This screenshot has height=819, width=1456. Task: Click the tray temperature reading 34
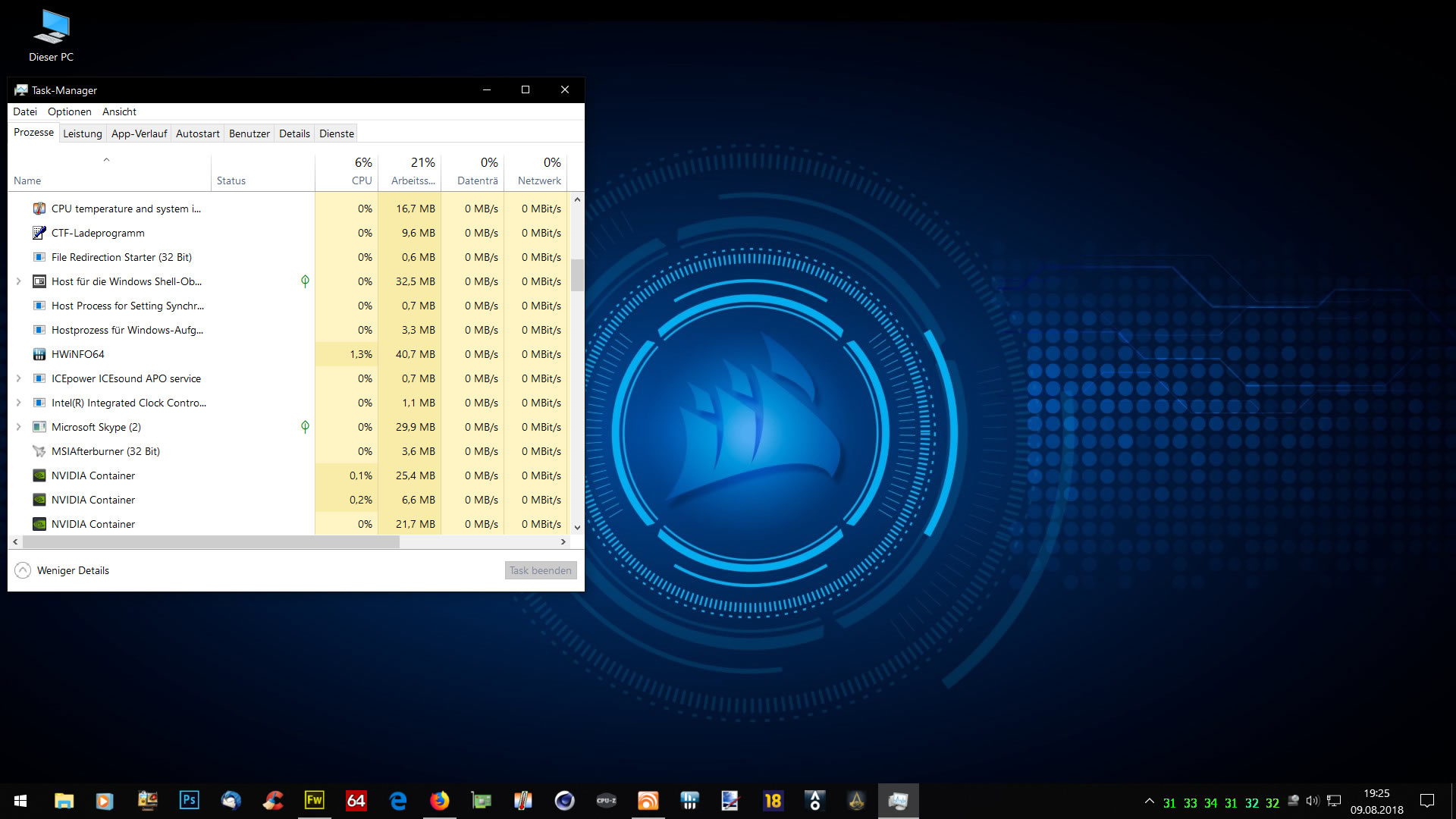click(x=1210, y=803)
